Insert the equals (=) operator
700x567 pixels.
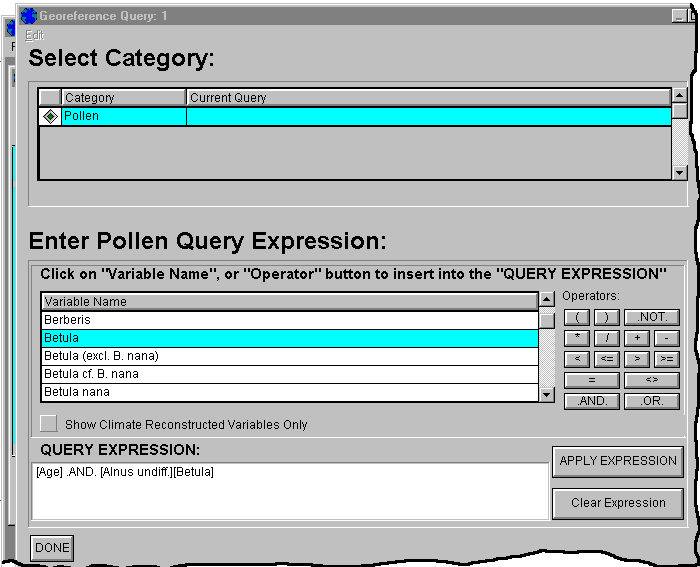(591, 380)
